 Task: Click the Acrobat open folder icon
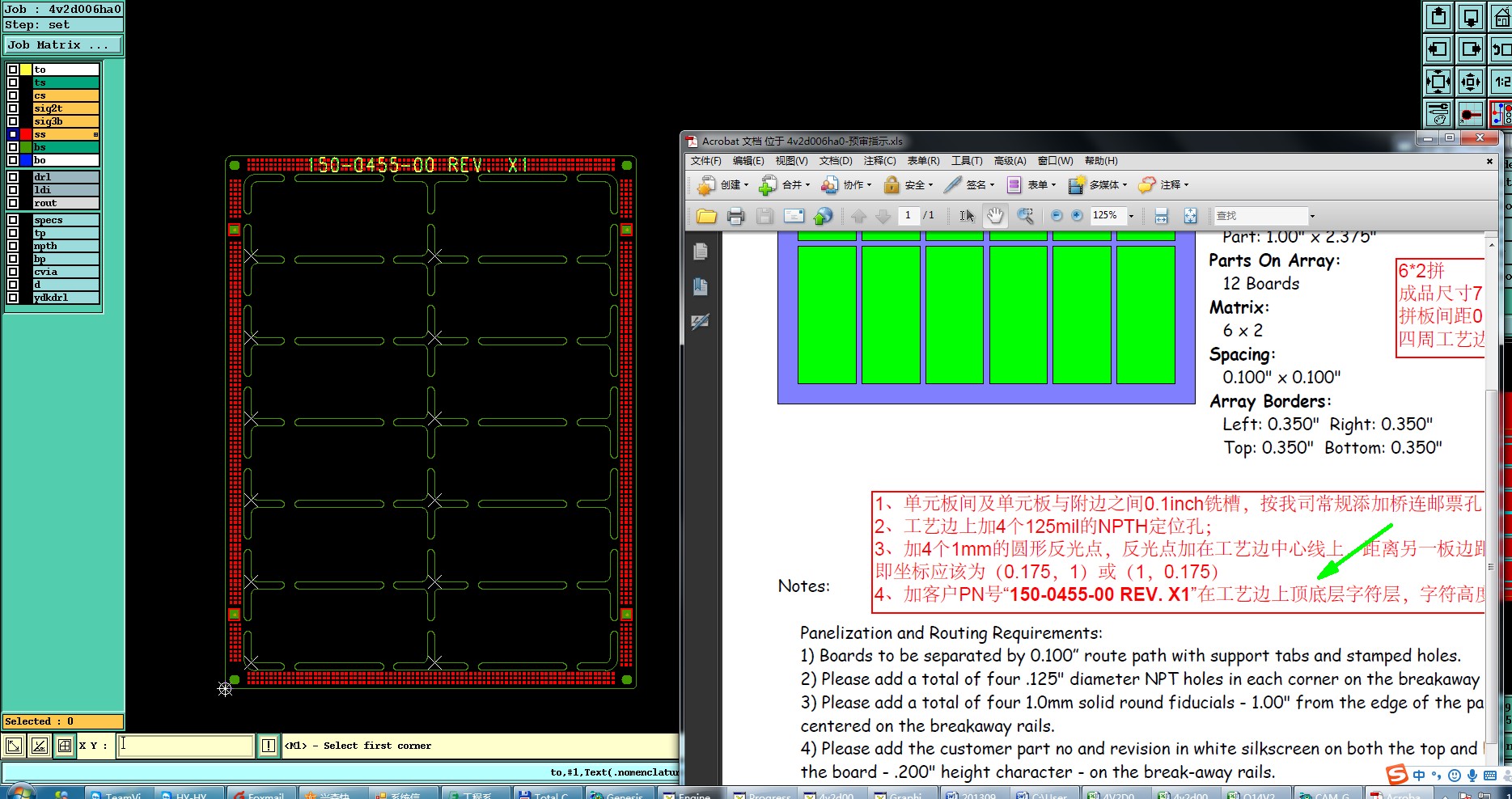[706, 216]
